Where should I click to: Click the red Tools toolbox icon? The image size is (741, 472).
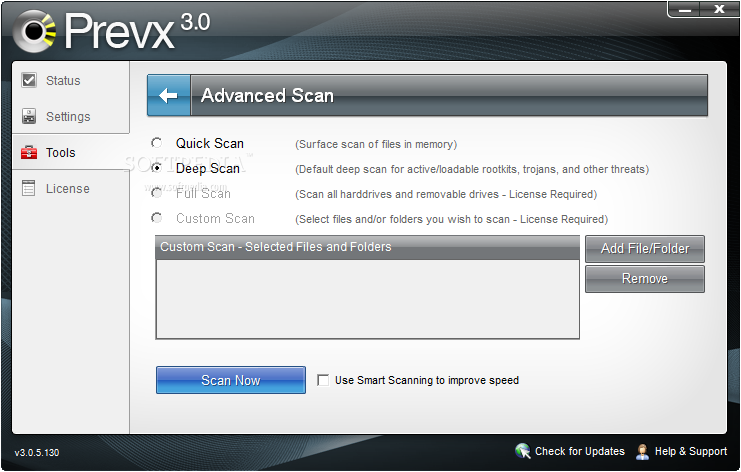pos(29,152)
